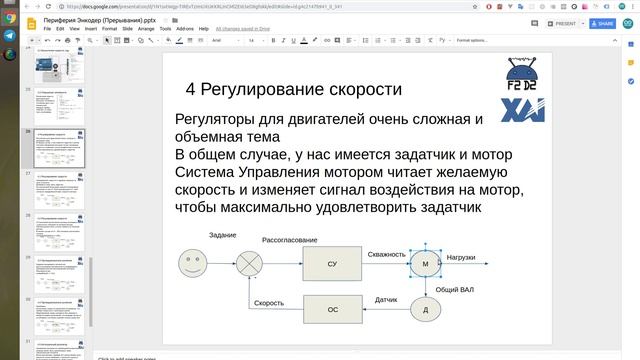
Task: Click Format options button
Action: point(472,40)
